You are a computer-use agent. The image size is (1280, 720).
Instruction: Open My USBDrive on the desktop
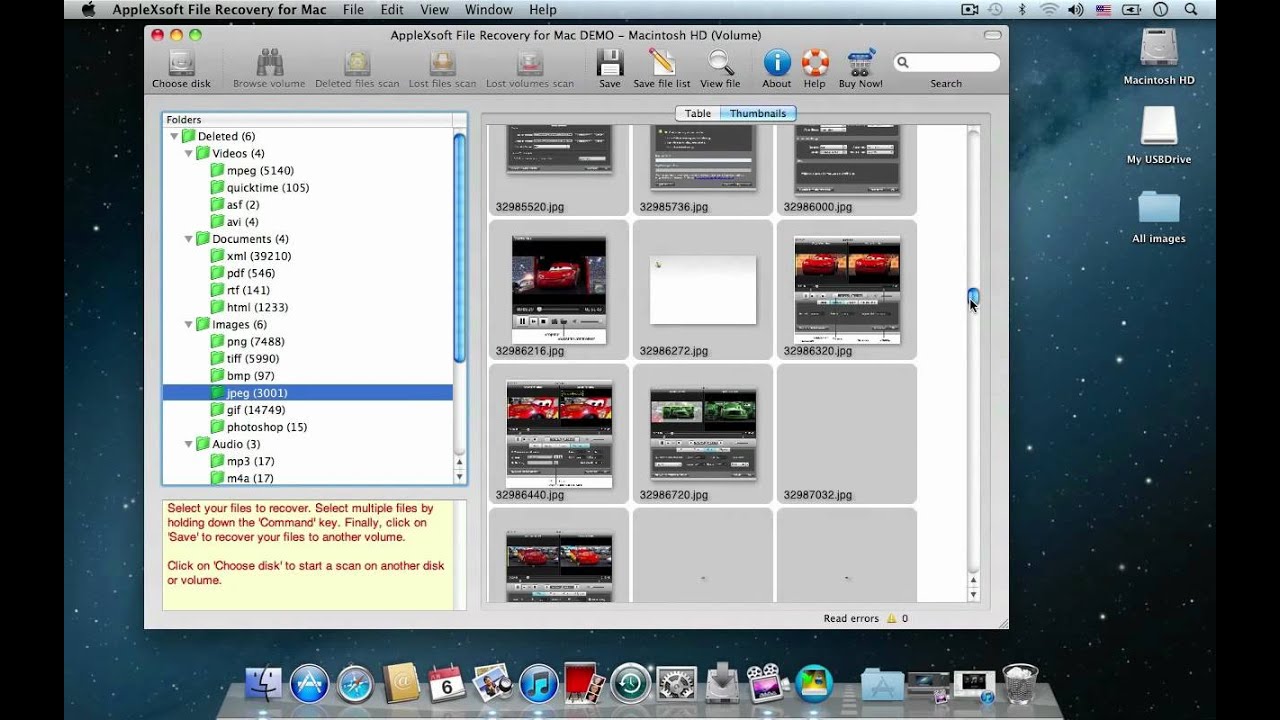[x=1159, y=127]
